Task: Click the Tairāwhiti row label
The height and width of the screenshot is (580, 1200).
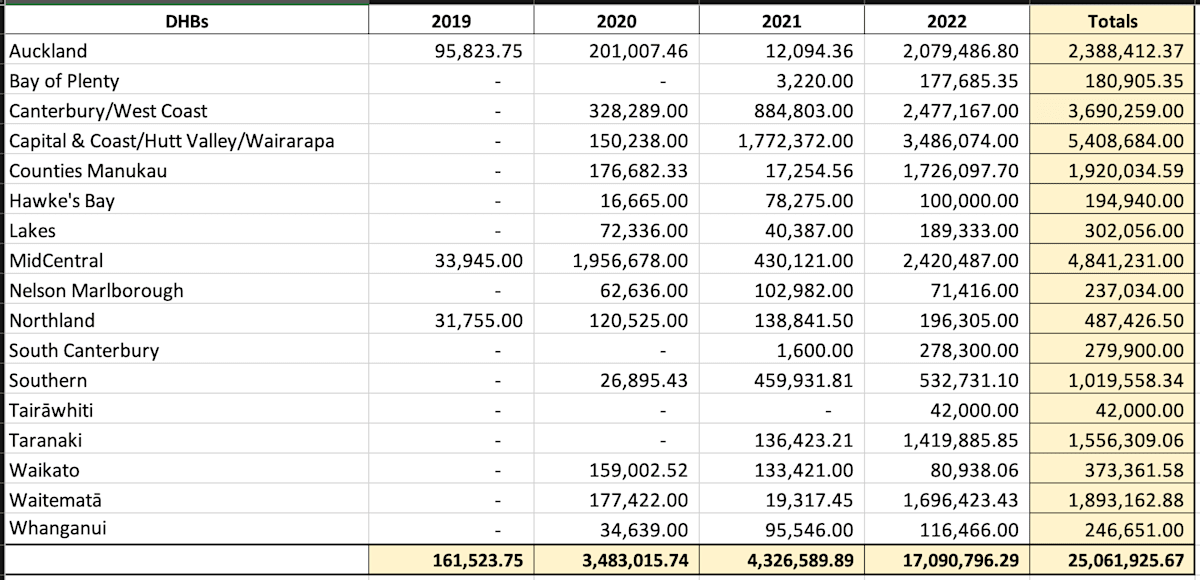Action: tap(52, 411)
